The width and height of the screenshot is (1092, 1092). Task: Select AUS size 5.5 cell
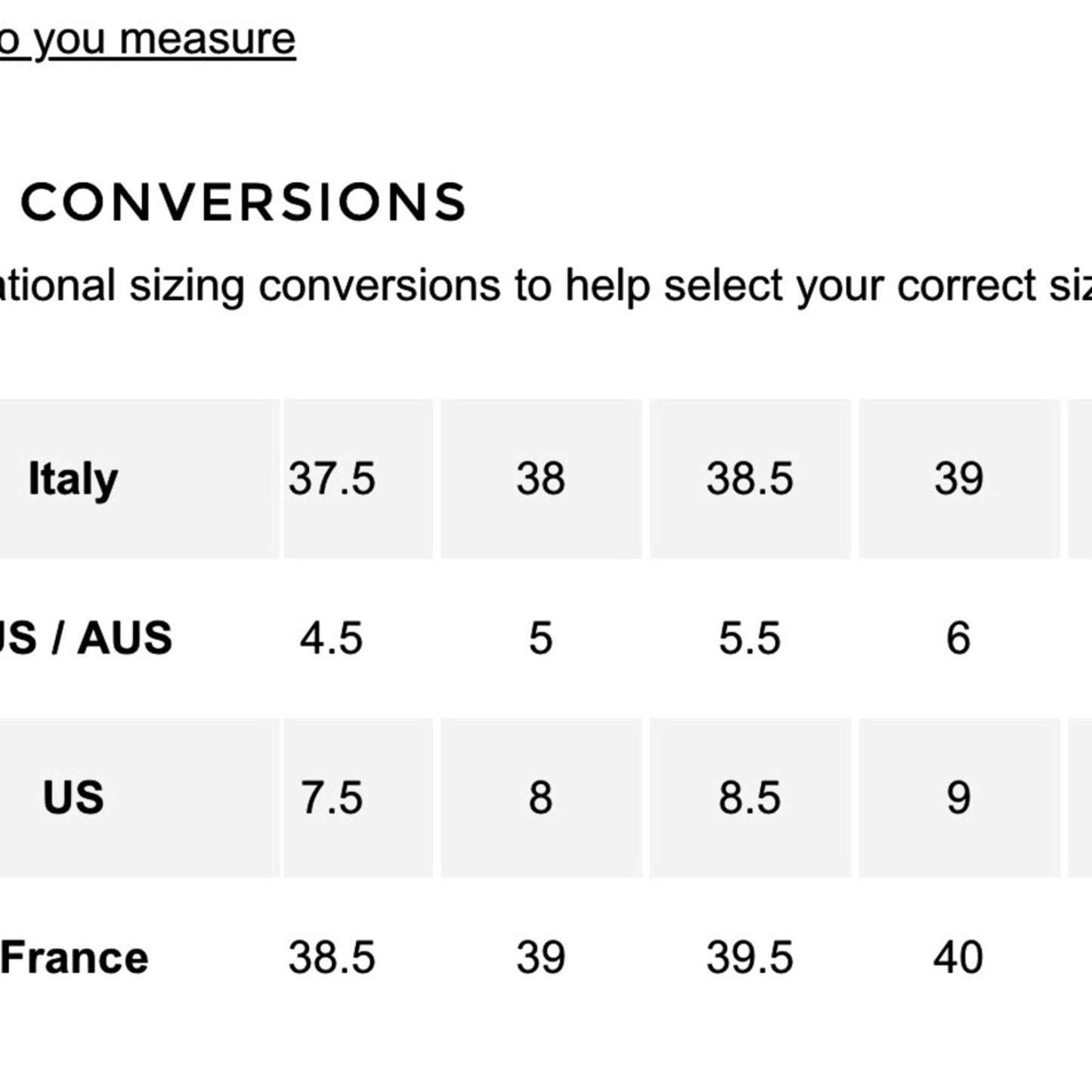pos(750,638)
